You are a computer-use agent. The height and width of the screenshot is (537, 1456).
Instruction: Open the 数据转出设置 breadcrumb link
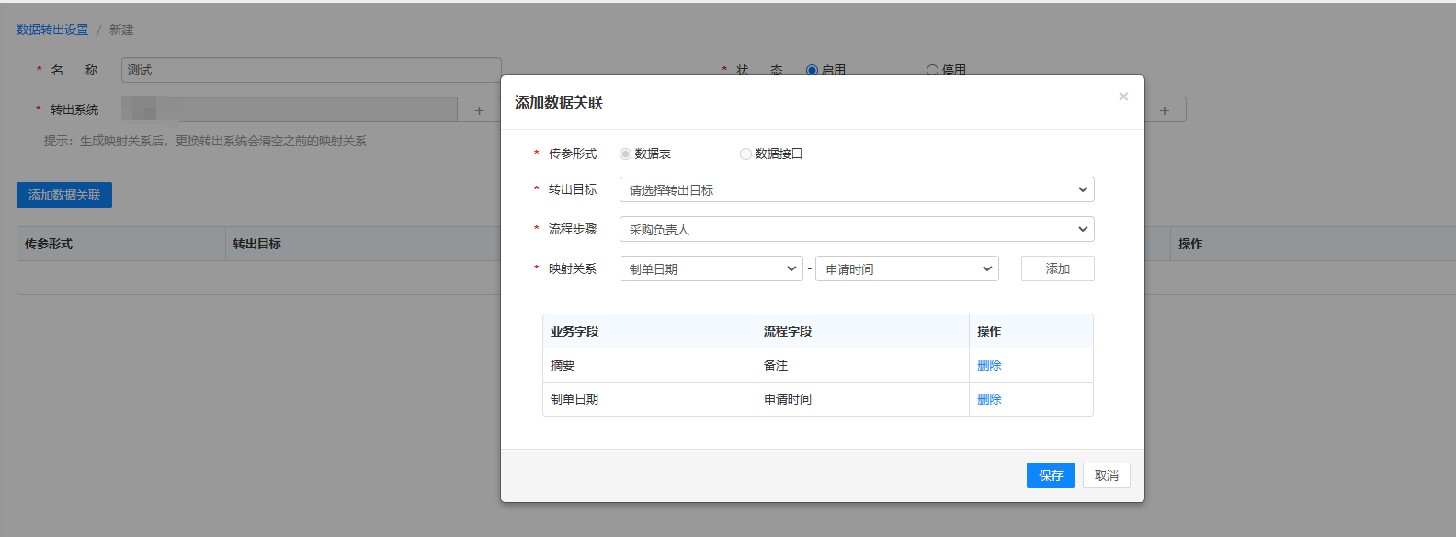[x=53, y=30]
